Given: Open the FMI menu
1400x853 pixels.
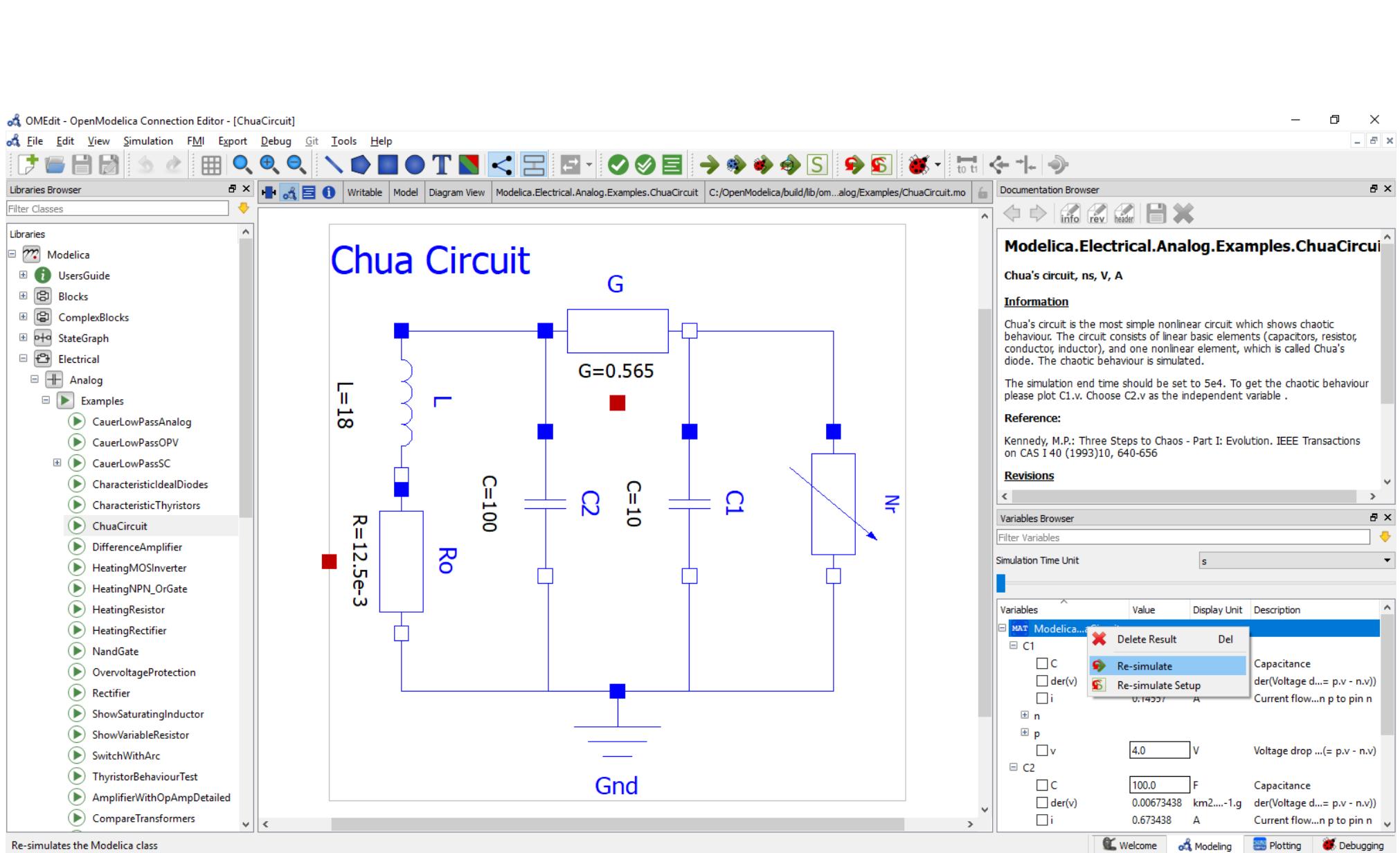Looking at the screenshot, I should click(x=195, y=141).
